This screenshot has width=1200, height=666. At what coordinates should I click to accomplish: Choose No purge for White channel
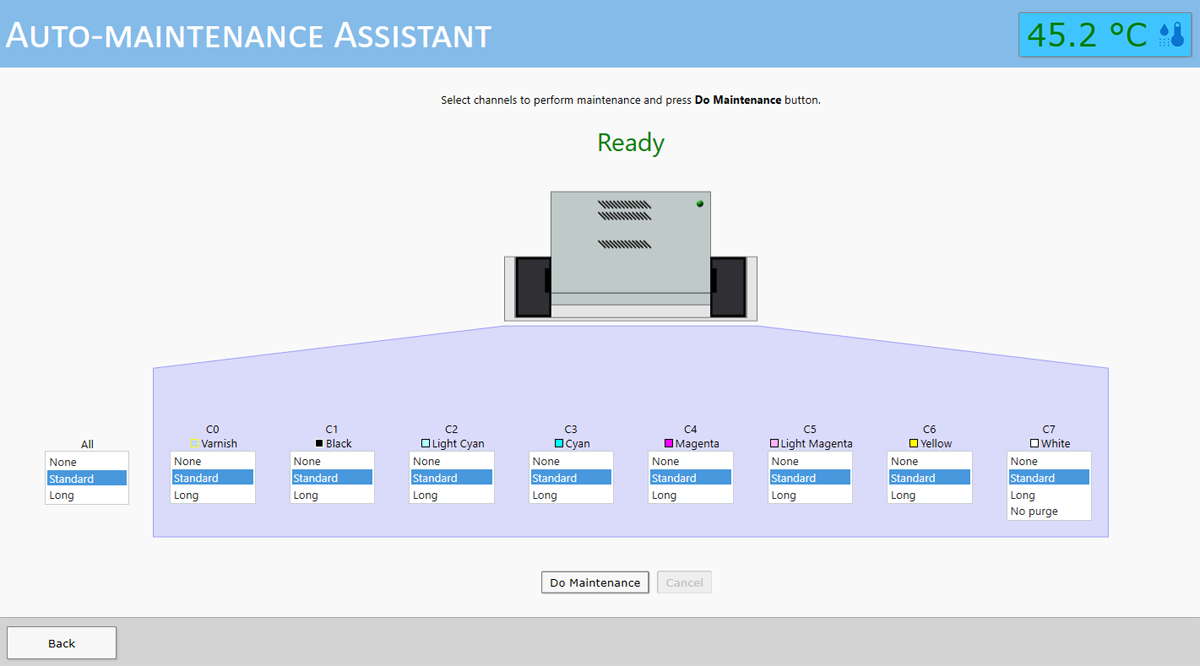[x=1048, y=511]
